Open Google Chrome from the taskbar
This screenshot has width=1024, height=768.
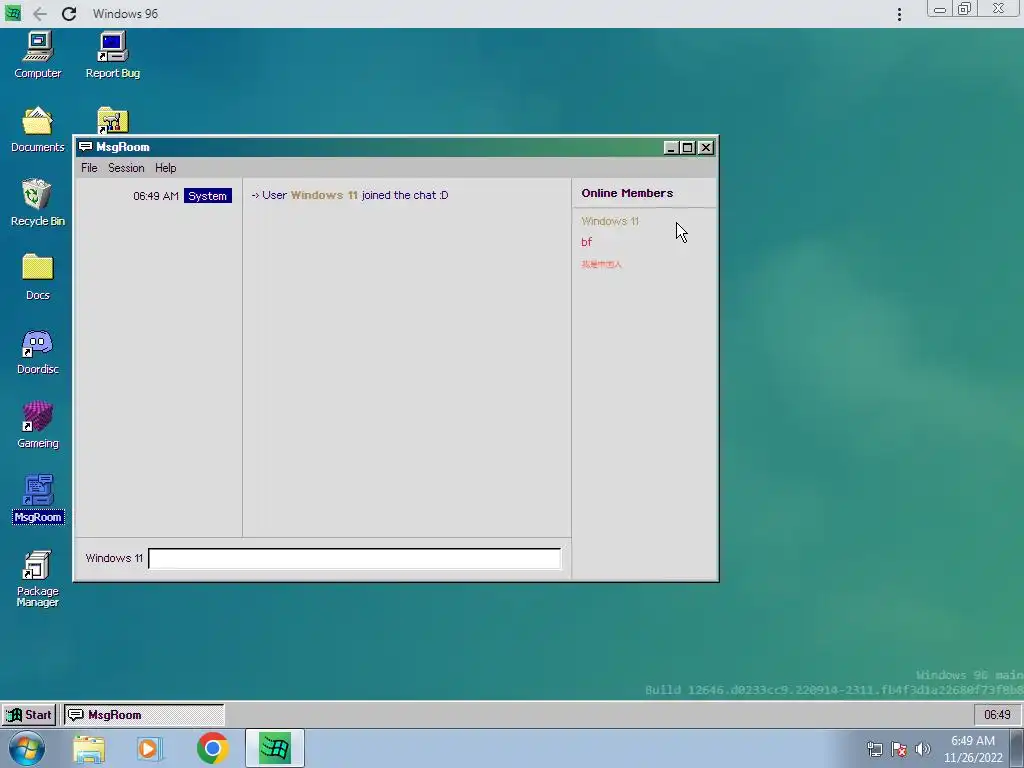[x=212, y=748]
